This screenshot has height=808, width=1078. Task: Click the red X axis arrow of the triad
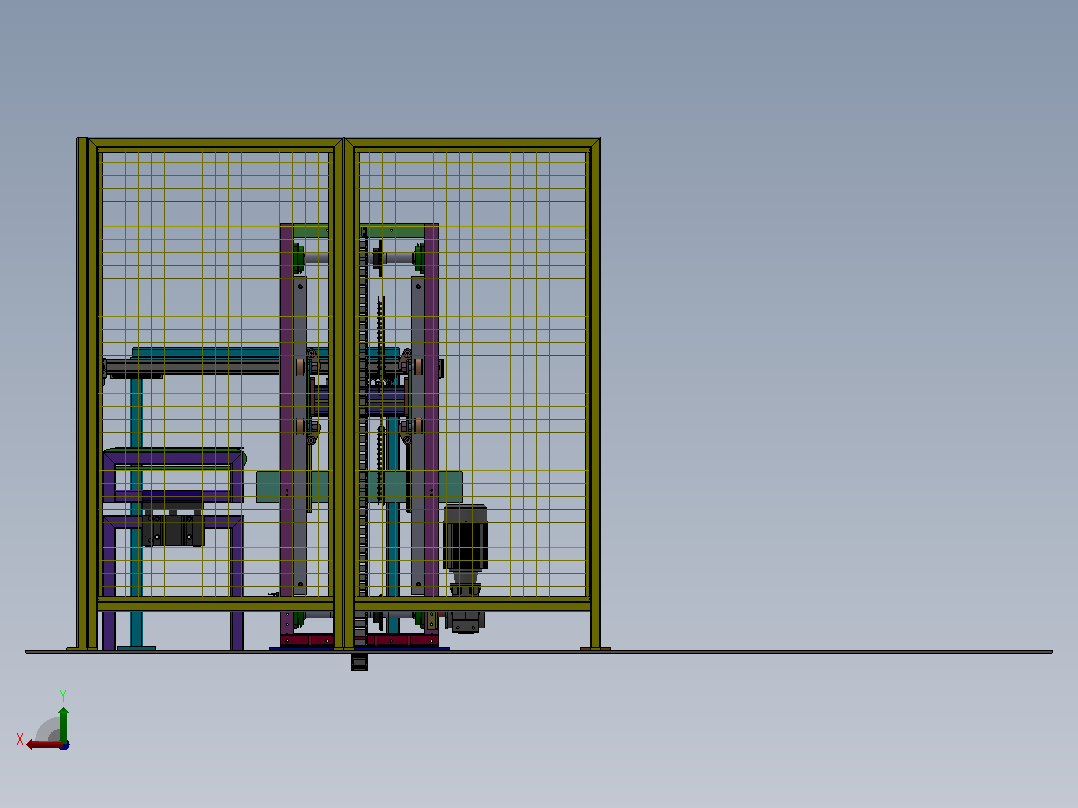tap(44, 745)
